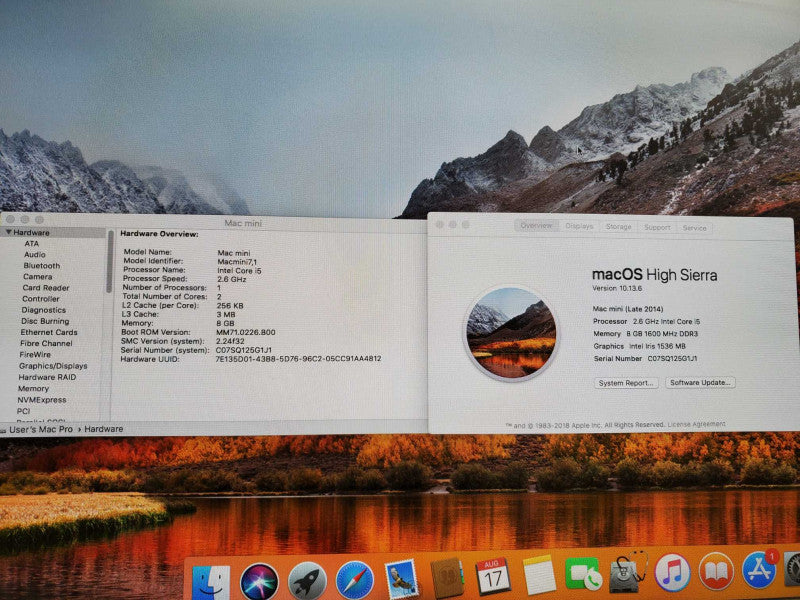Viewport: 800px width, 600px height.
Task: Click Version 10.13.6 text
Action: [x=617, y=288]
